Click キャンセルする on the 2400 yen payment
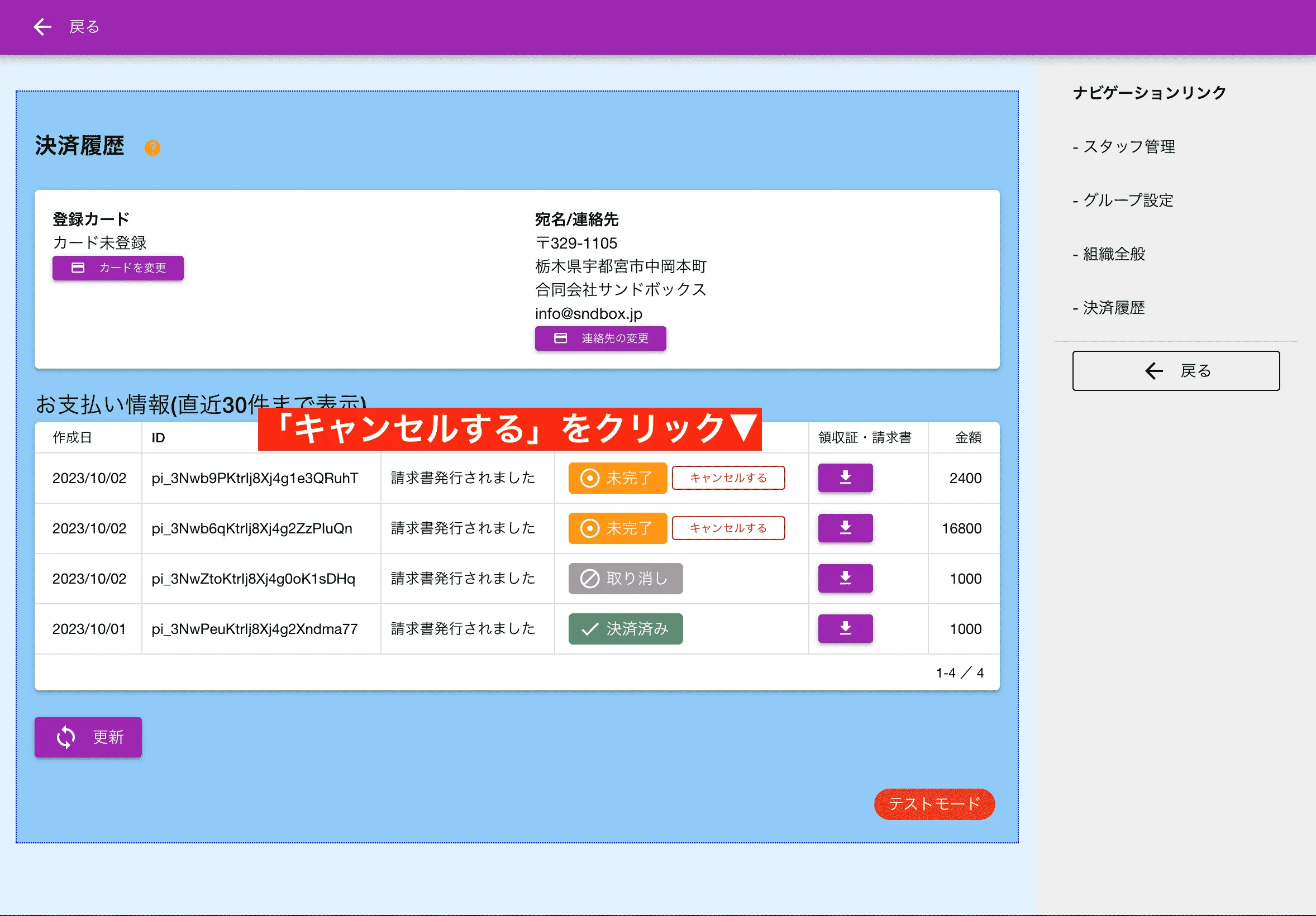This screenshot has height=916, width=1316. [728, 478]
